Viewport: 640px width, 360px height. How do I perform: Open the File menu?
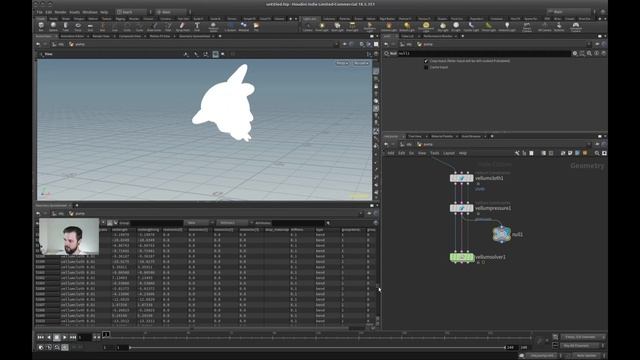(x=40, y=12)
